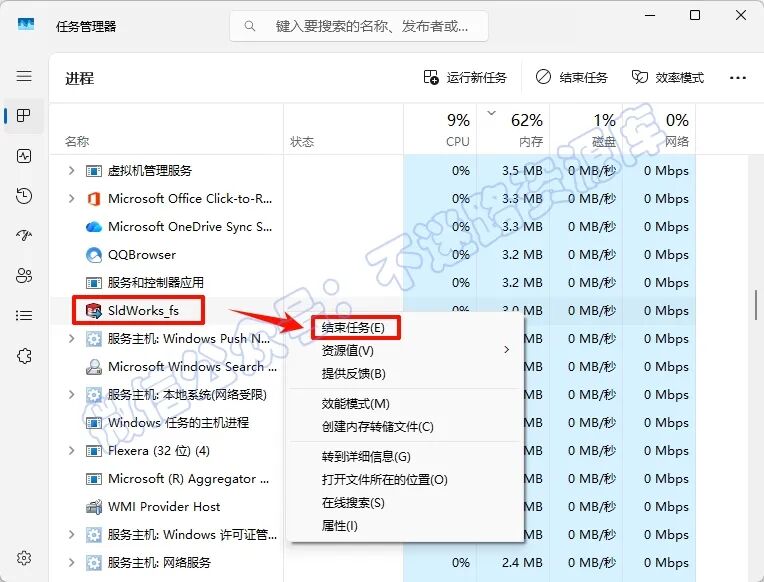Sort by the CPU column header
Image resolution: width=764 pixels, height=582 pixels.
pos(441,129)
